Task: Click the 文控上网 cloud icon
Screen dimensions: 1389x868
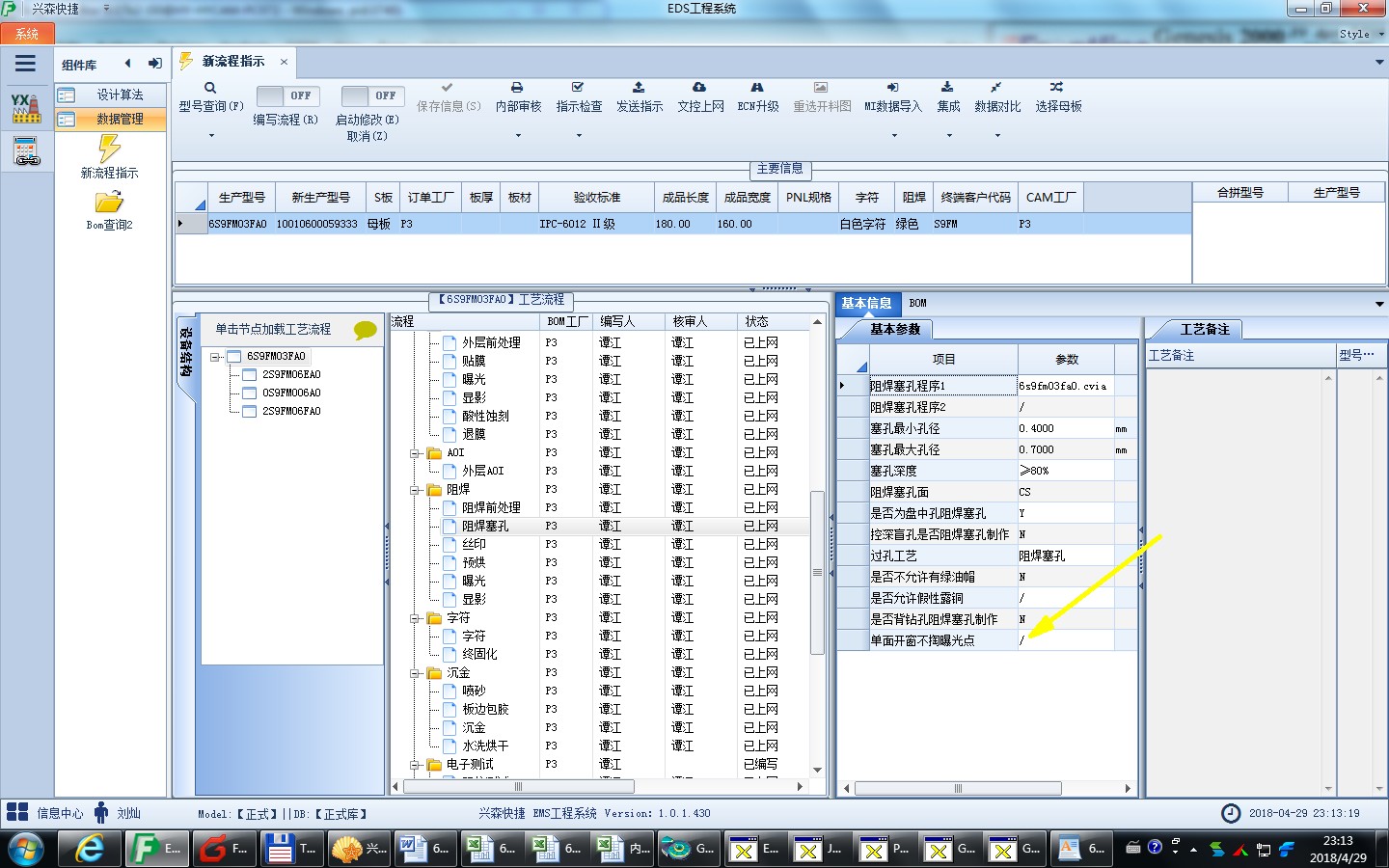Action: (x=699, y=88)
